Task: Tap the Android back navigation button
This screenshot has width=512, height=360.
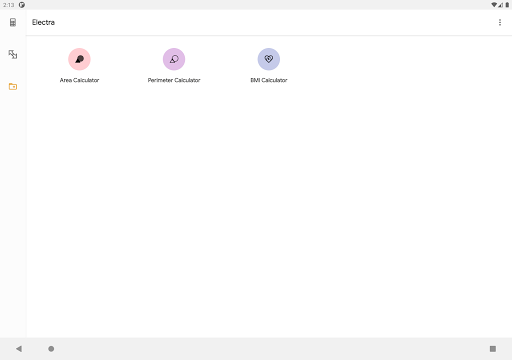Action: [19, 349]
